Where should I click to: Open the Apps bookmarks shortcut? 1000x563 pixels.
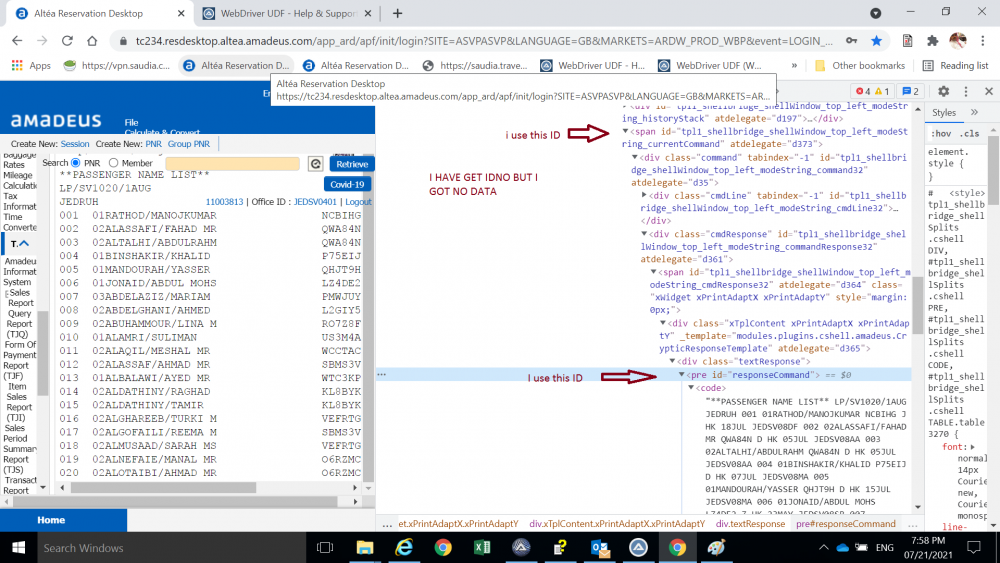[31, 65]
